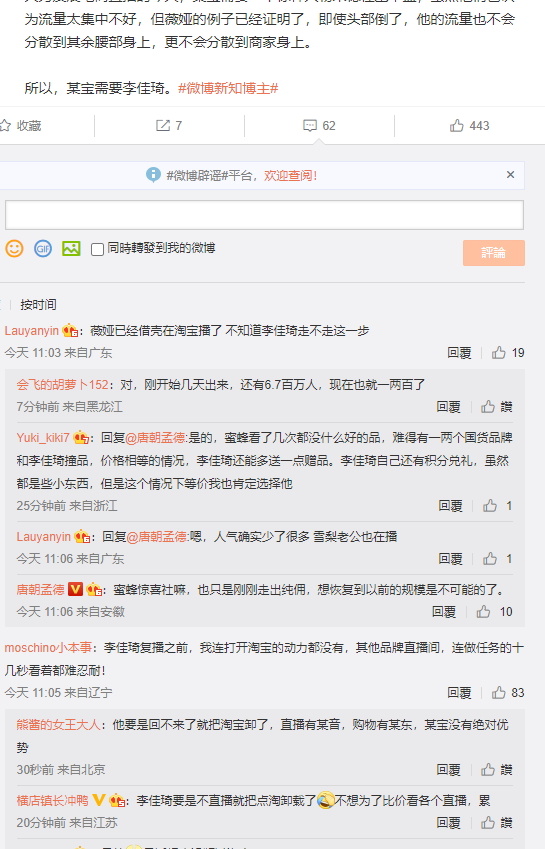Screen dimensions: 545x849
Task: Focus the comment input box
Action: coord(264,215)
